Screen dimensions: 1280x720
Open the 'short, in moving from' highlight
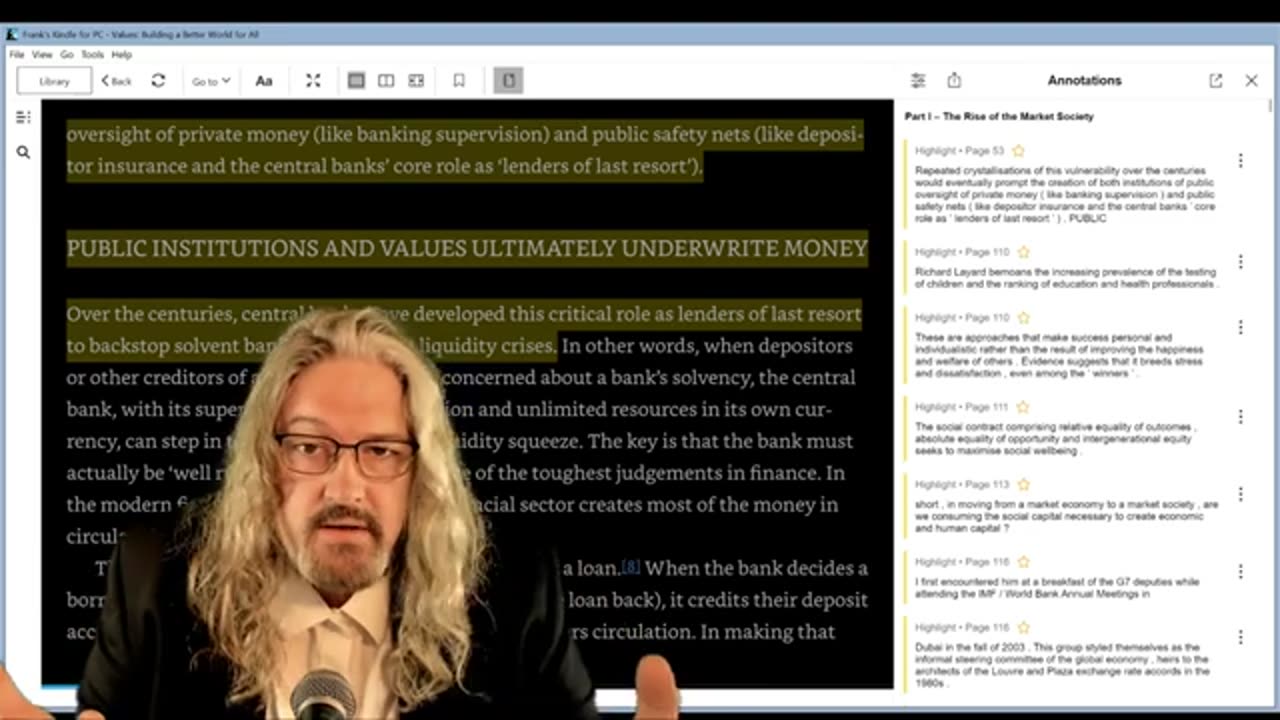tap(1066, 516)
